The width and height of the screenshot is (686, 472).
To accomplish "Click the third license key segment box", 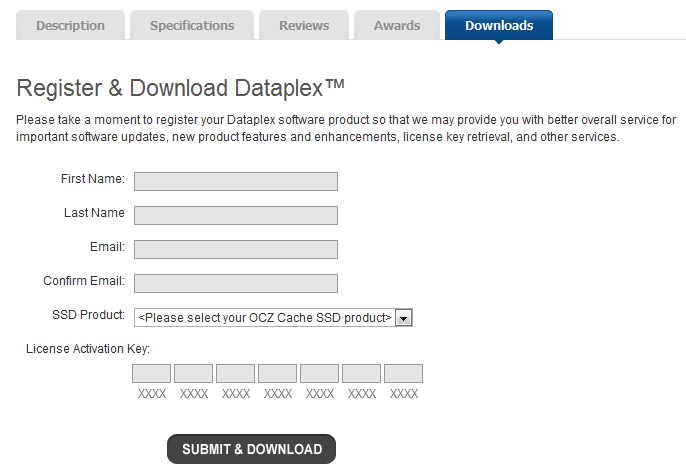I will pos(235,374).
